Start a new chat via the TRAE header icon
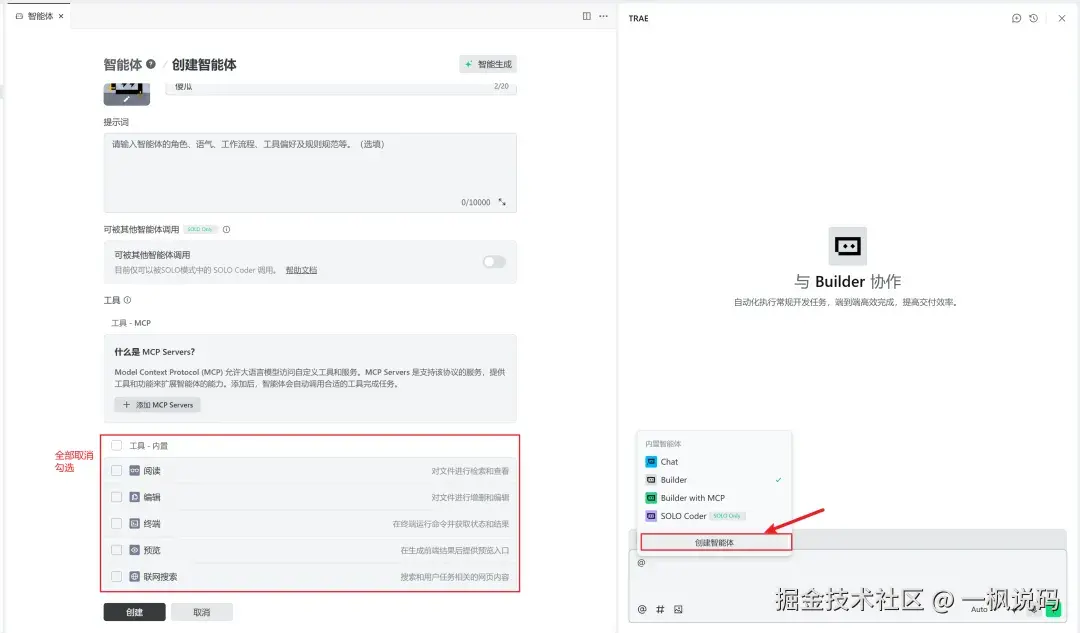The image size is (1080, 633). tap(1016, 19)
